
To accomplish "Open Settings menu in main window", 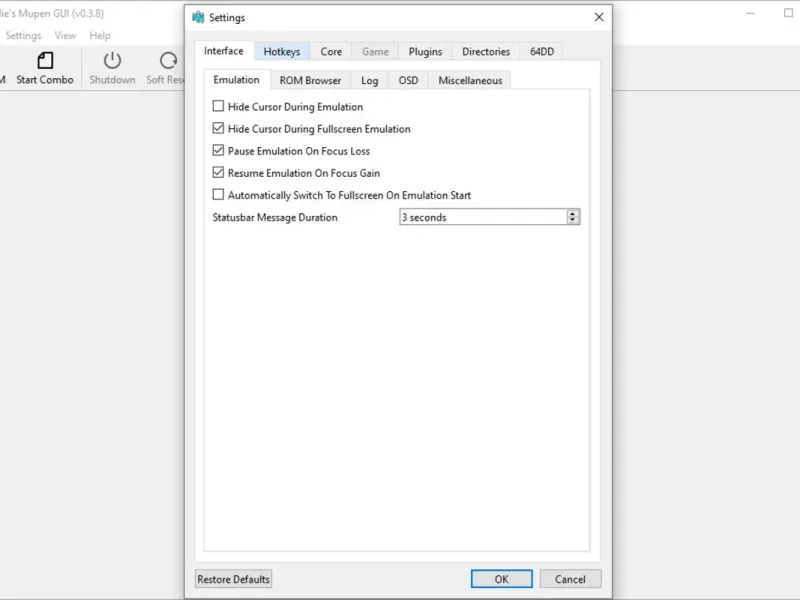I will tap(23, 35).
